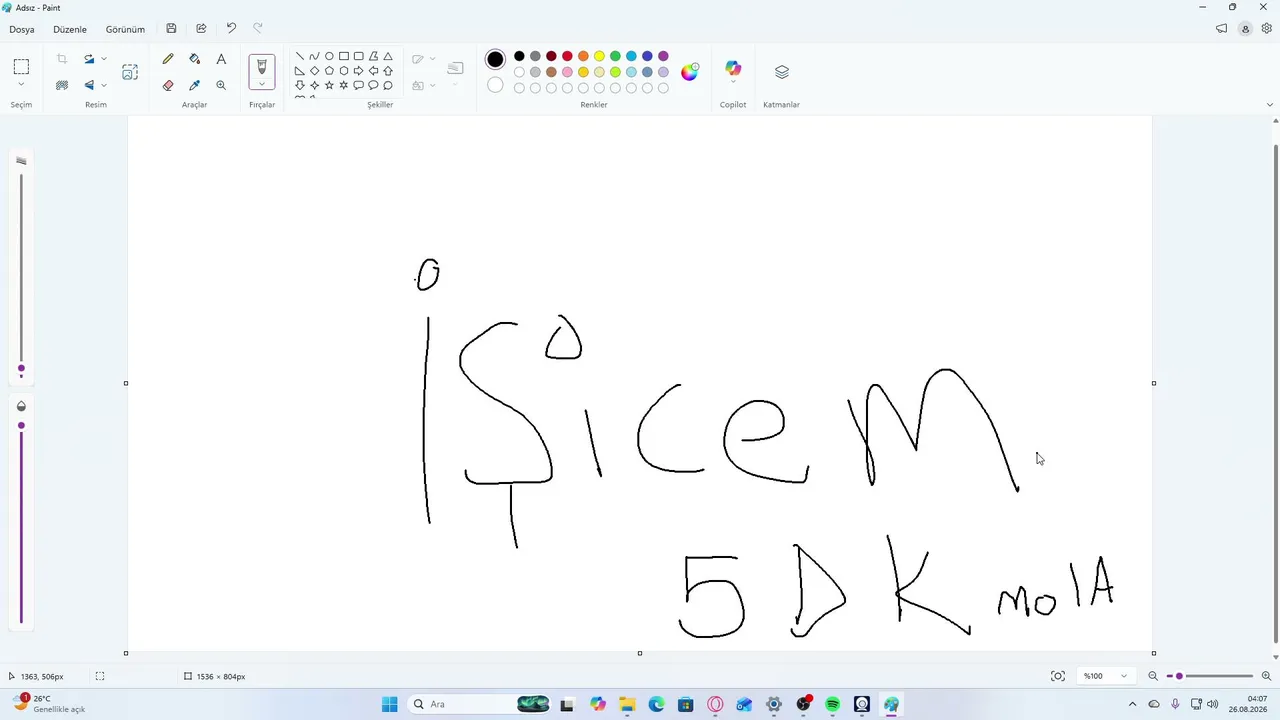Pick the purple color swatch
Viewport: 1280px width, 720px height.
coord(663,56)
